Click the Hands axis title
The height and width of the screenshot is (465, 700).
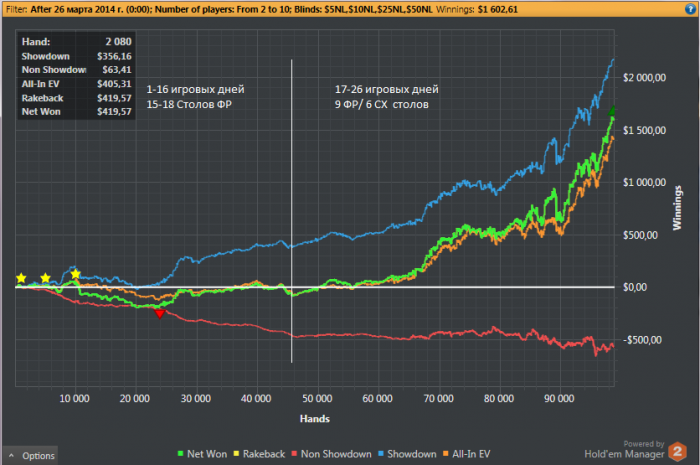[x=315, y=419]
